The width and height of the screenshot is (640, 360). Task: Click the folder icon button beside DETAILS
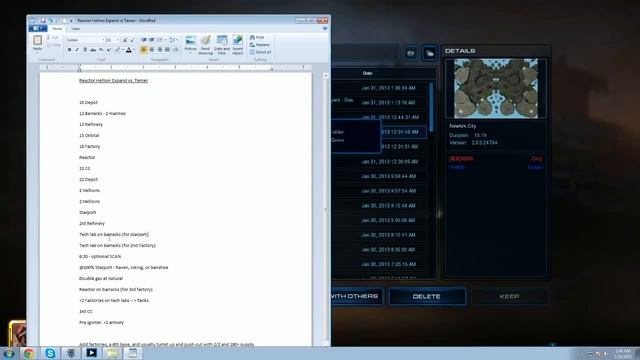tap(429, 53)
